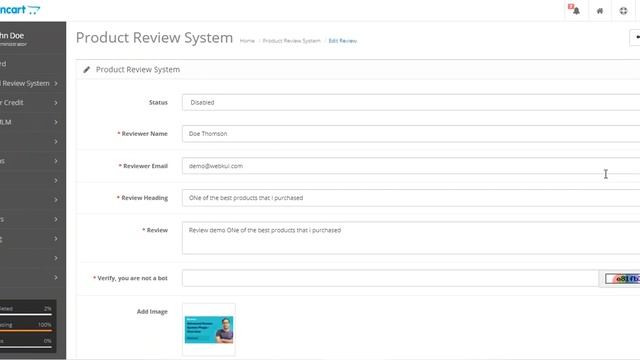This screenshot has height=360, width=640.
Task: Click the Product Review System page heading
Action: tap(154, 38)
